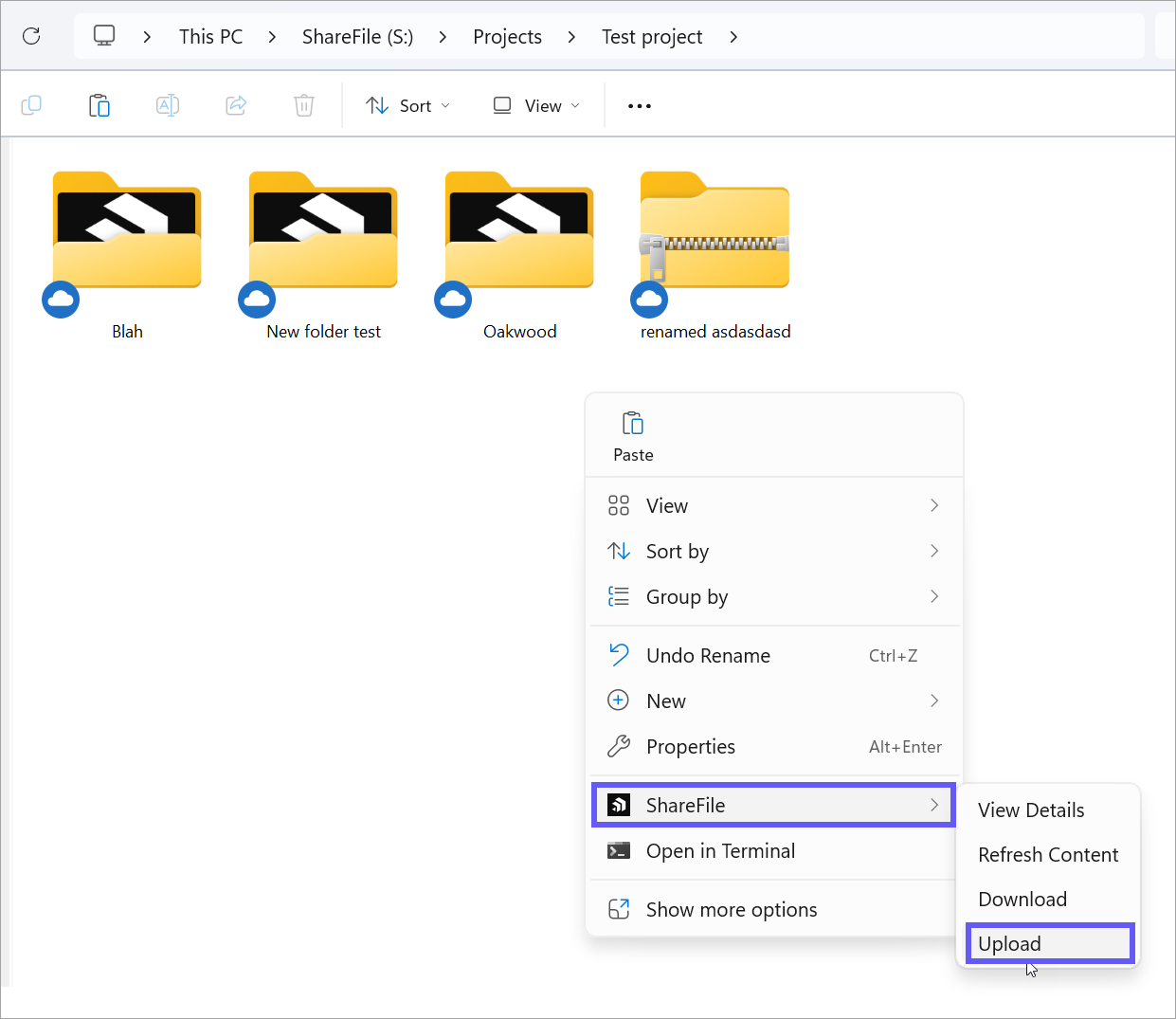Choose Download in the ShareFile submenu

tap(1022, 899)
